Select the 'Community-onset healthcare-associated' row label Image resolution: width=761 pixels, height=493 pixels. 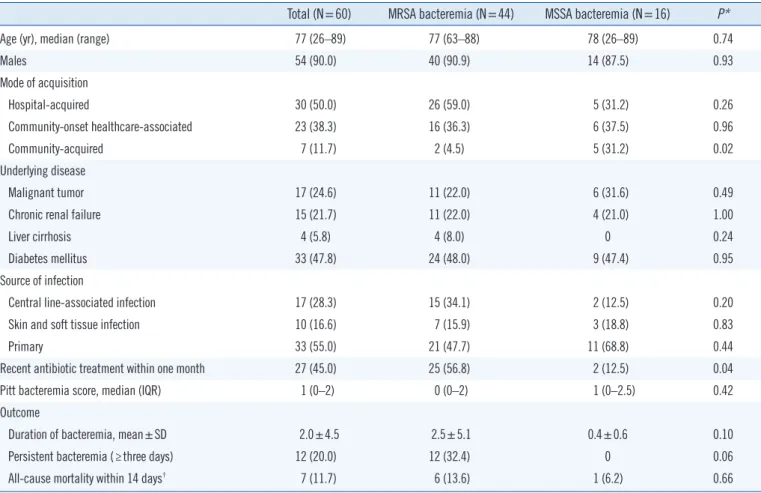(x=100, y=127)
